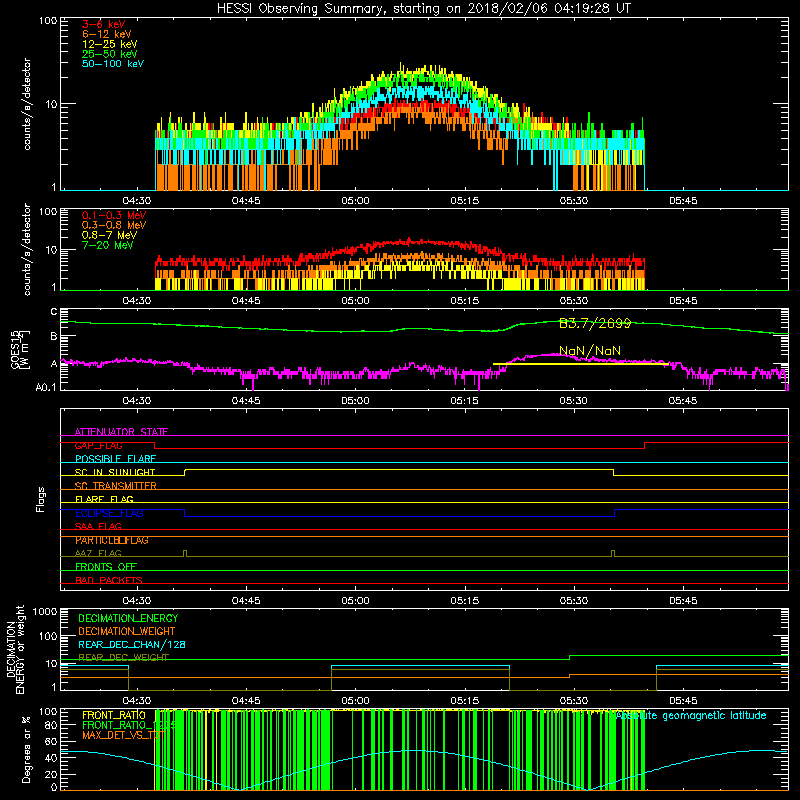
Task: Select the green FRONTS_OFF flag label
Action: [x=106, y=567]
